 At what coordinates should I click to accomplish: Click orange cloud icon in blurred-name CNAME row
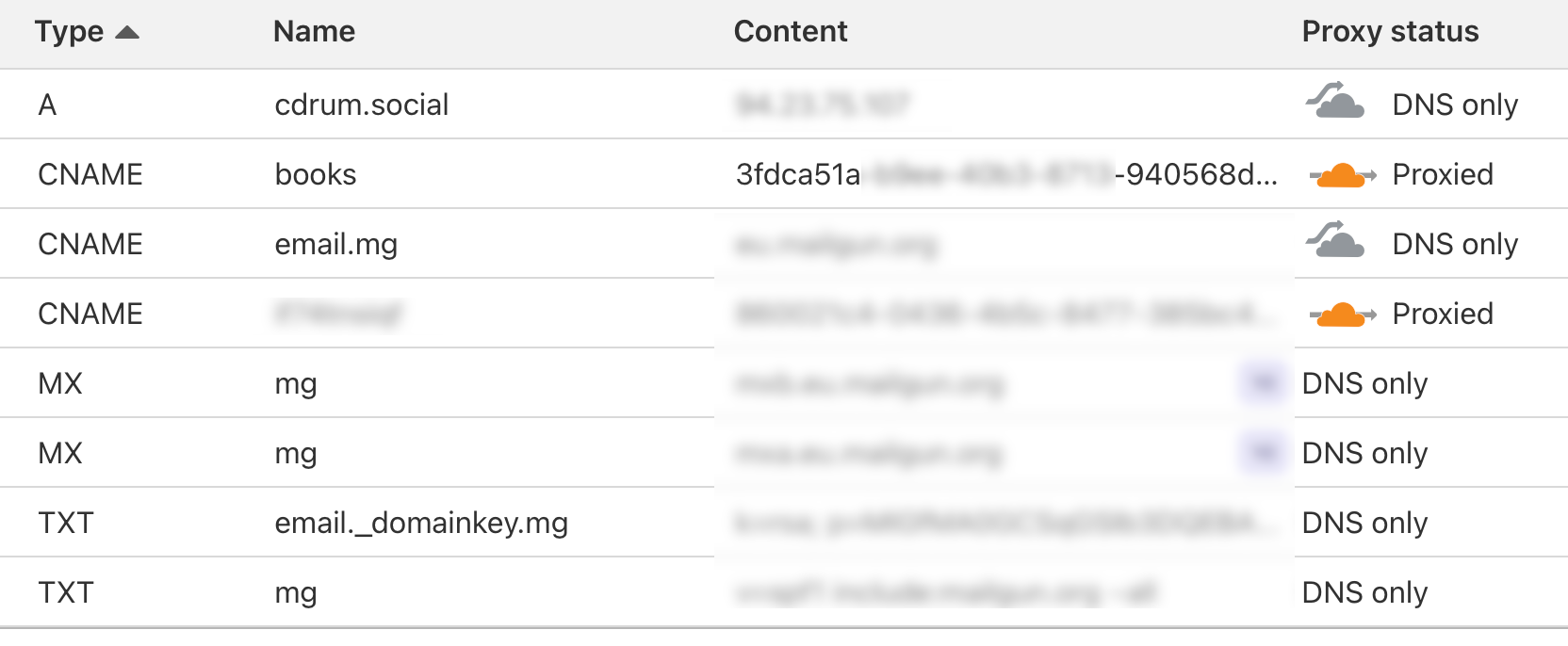tap(1342, 315)
